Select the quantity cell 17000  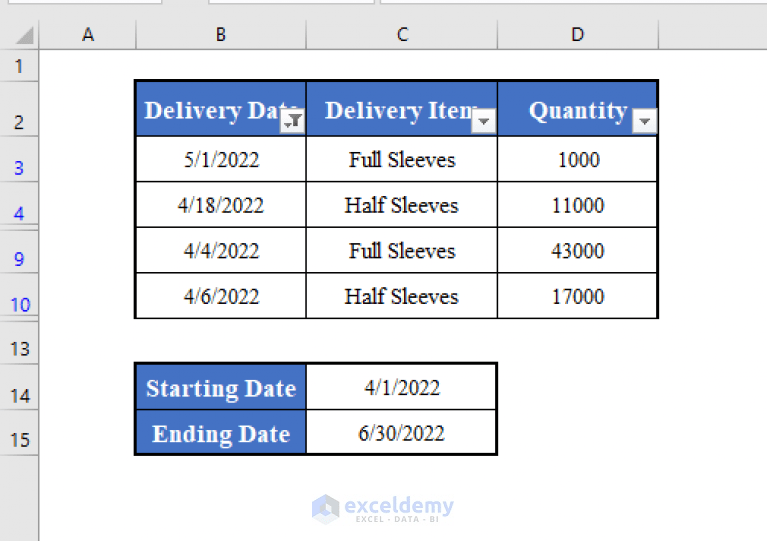[578, 296]
